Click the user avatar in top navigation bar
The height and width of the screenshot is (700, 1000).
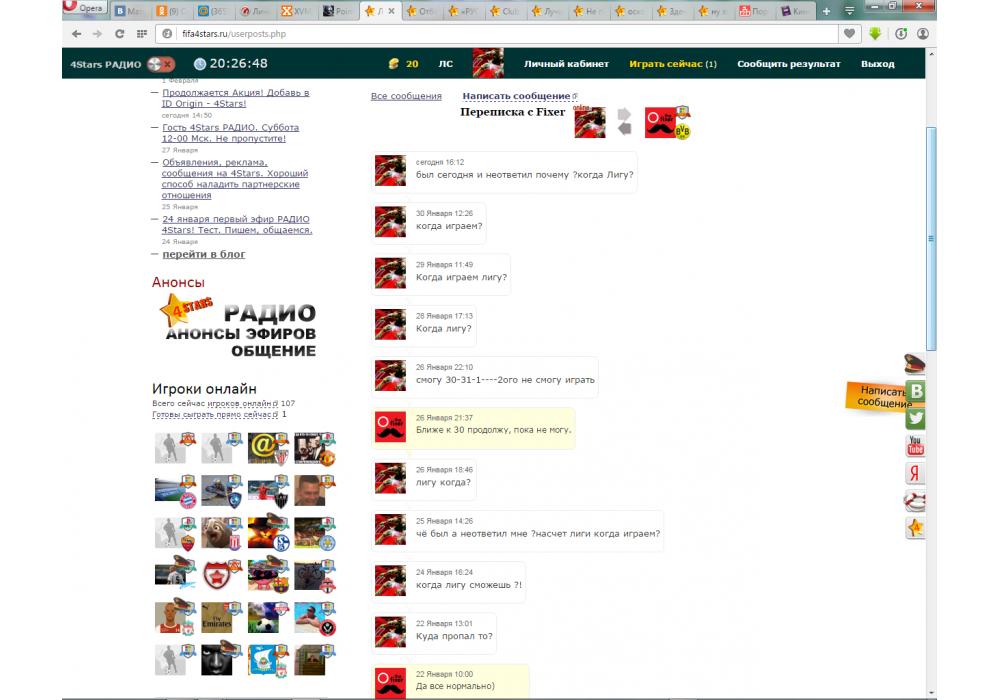pyautogui.click(x=488, y=63)
